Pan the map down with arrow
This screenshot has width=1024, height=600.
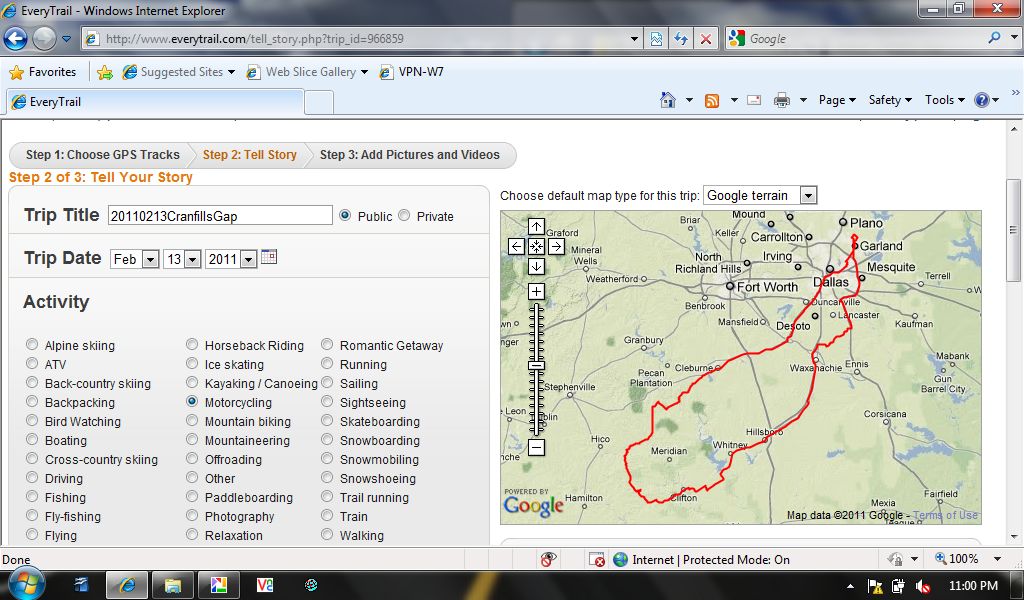point(536,266)
